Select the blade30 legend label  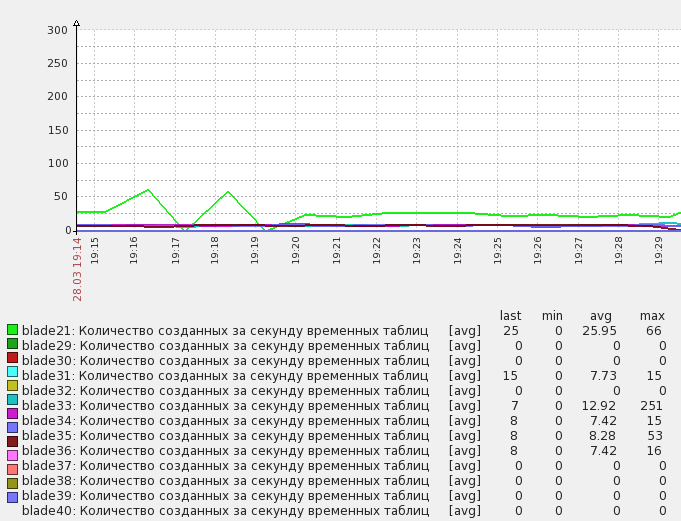click(225, 361)
